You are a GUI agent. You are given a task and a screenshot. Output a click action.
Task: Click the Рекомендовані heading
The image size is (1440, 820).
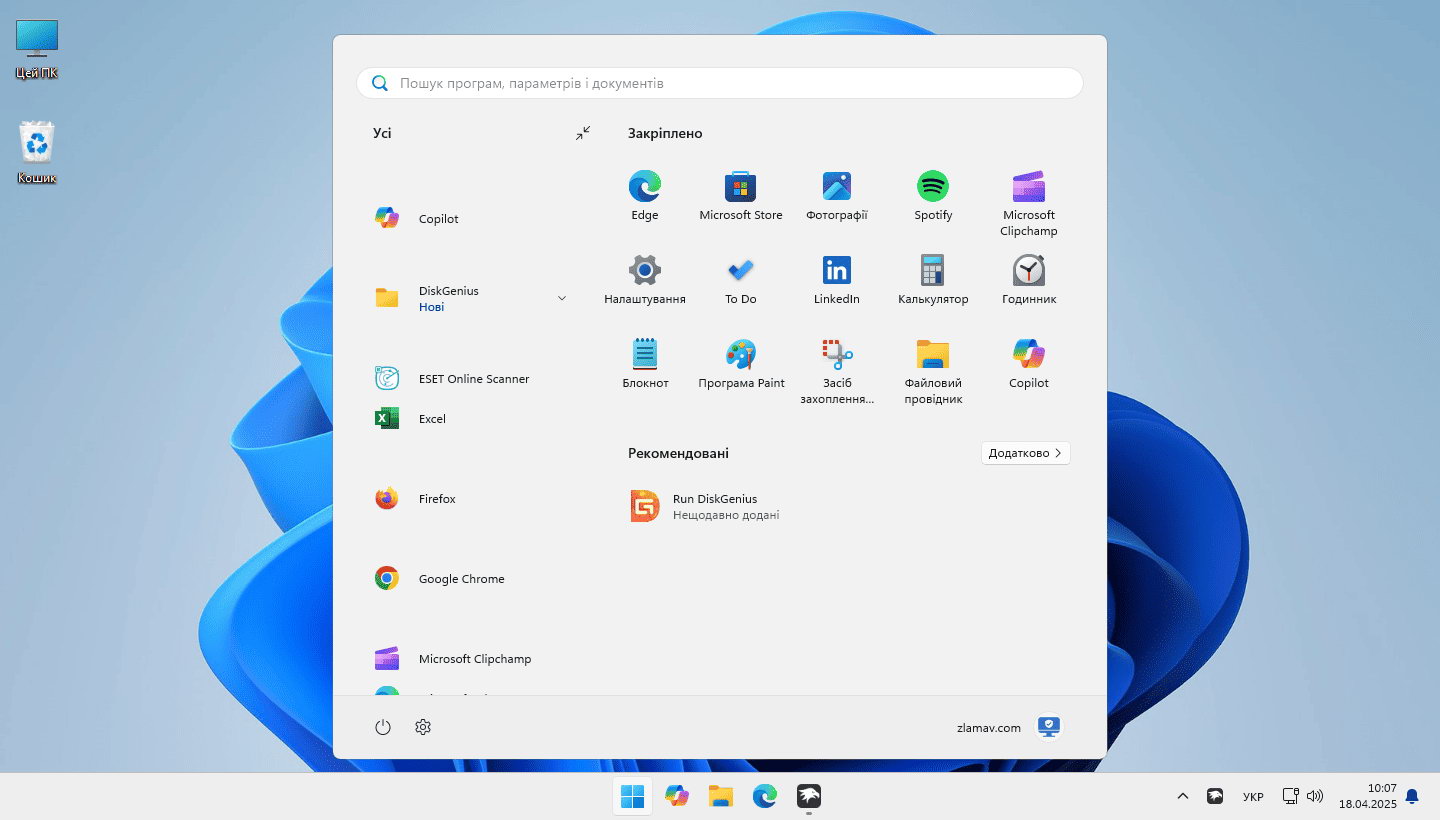tap(678, 453)
